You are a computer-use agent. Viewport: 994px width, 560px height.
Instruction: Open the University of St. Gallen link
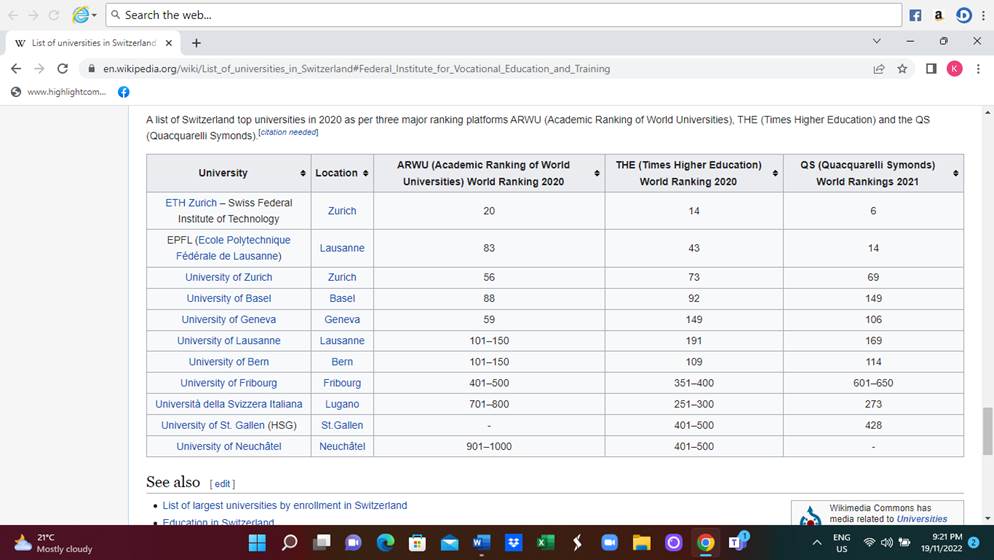[212, 426]
